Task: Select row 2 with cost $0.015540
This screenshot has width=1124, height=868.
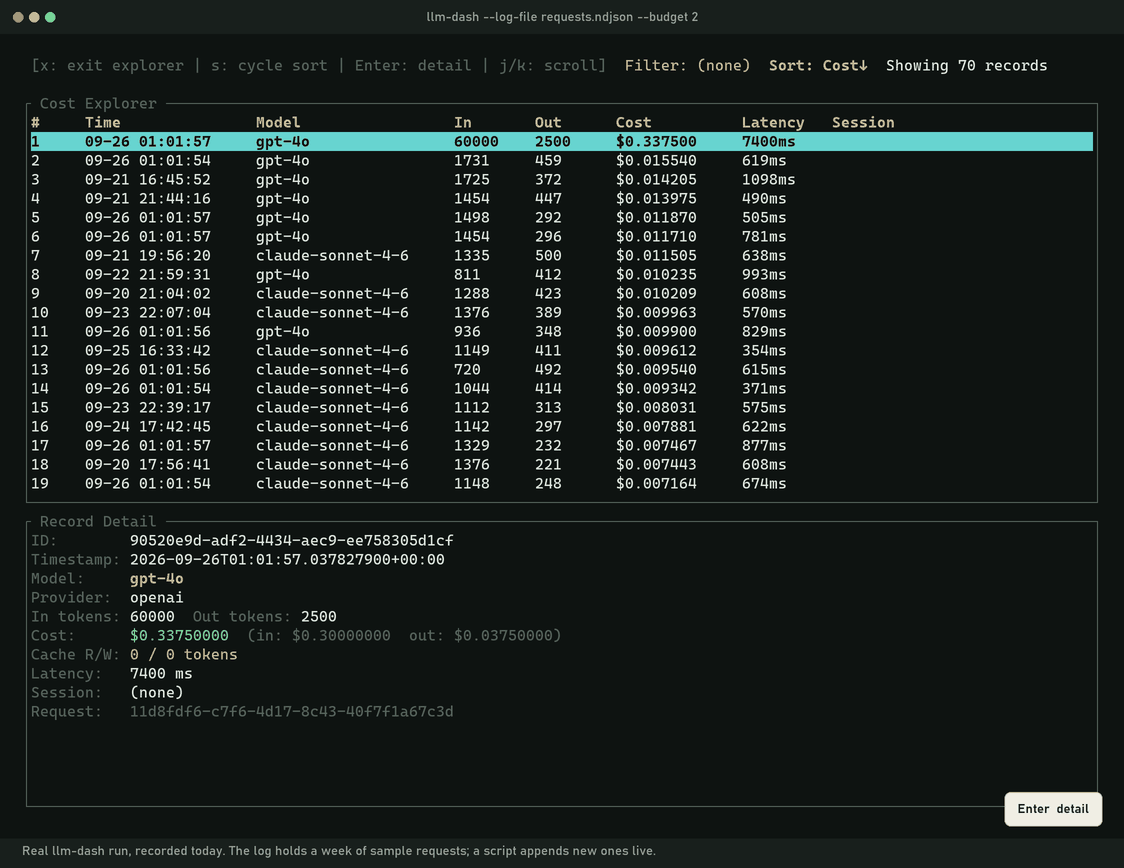Action: (561, 161)
